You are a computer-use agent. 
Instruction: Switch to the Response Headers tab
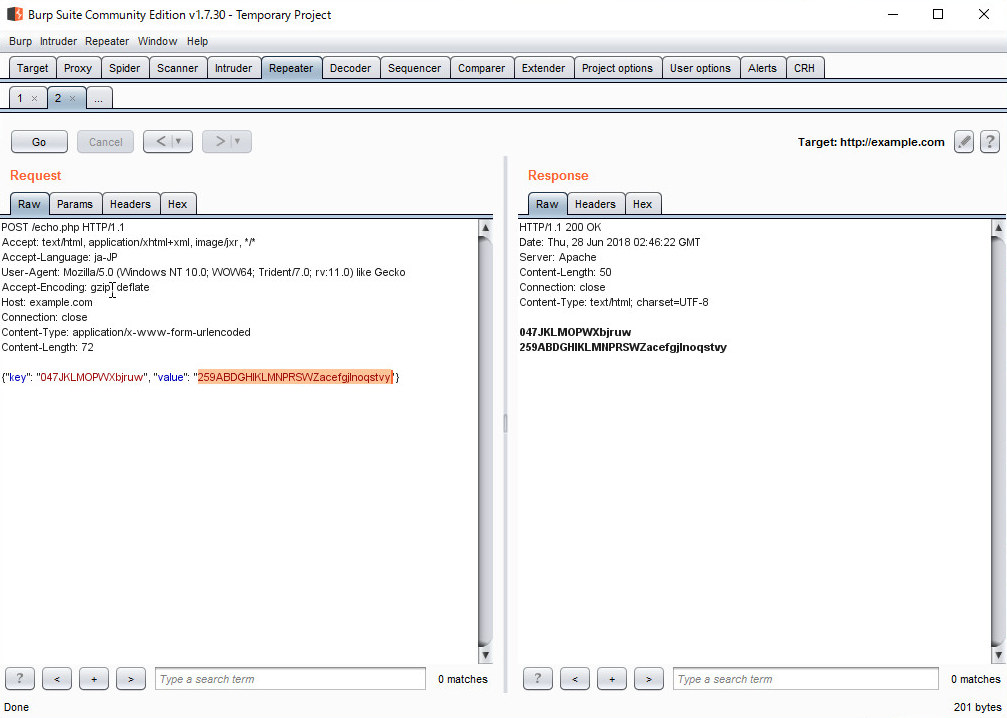click(595, 204)
